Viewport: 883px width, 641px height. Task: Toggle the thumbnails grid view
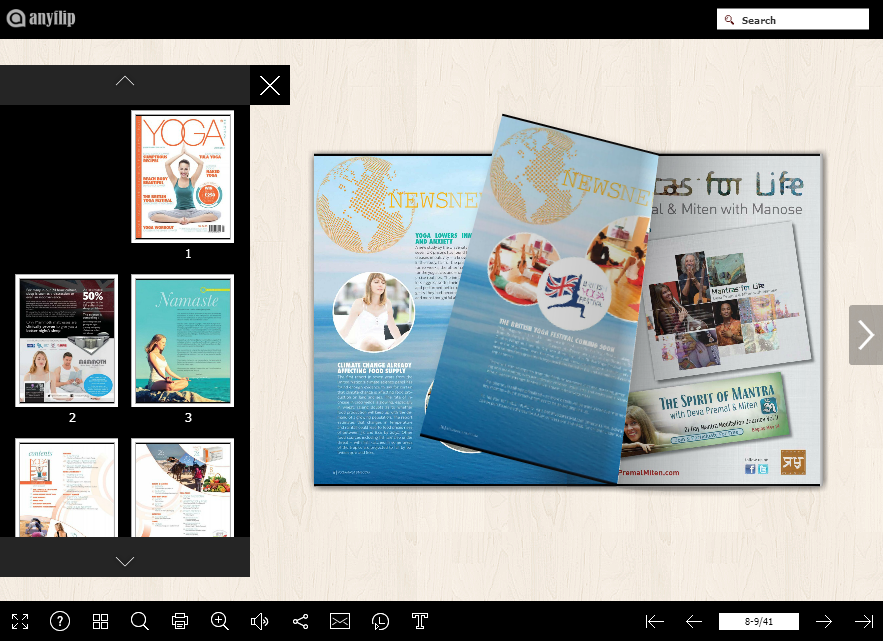[100, 621]
